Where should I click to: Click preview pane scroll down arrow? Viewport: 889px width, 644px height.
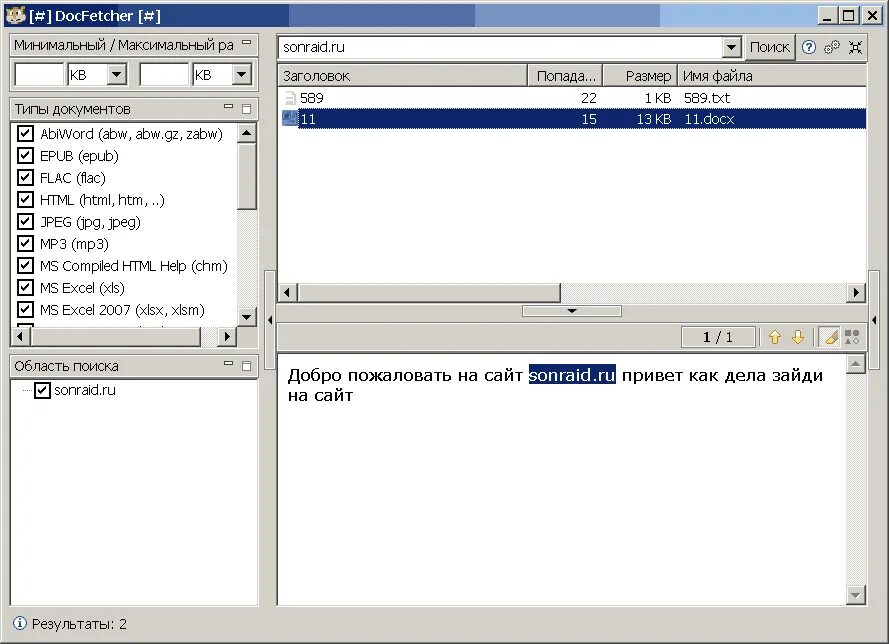coord(856,595)
